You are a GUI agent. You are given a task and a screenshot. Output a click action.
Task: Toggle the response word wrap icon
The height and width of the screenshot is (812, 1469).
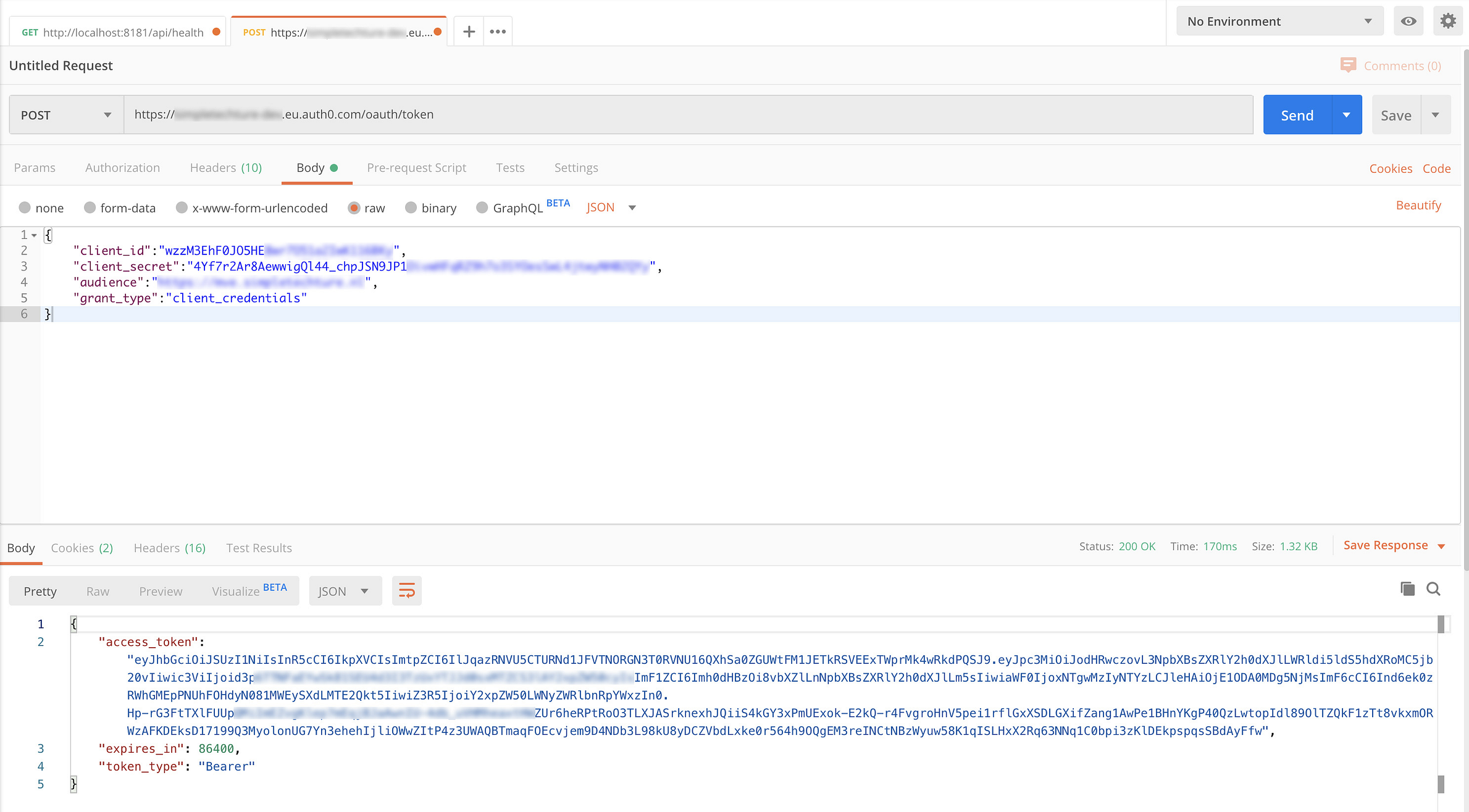coord(406,591)
